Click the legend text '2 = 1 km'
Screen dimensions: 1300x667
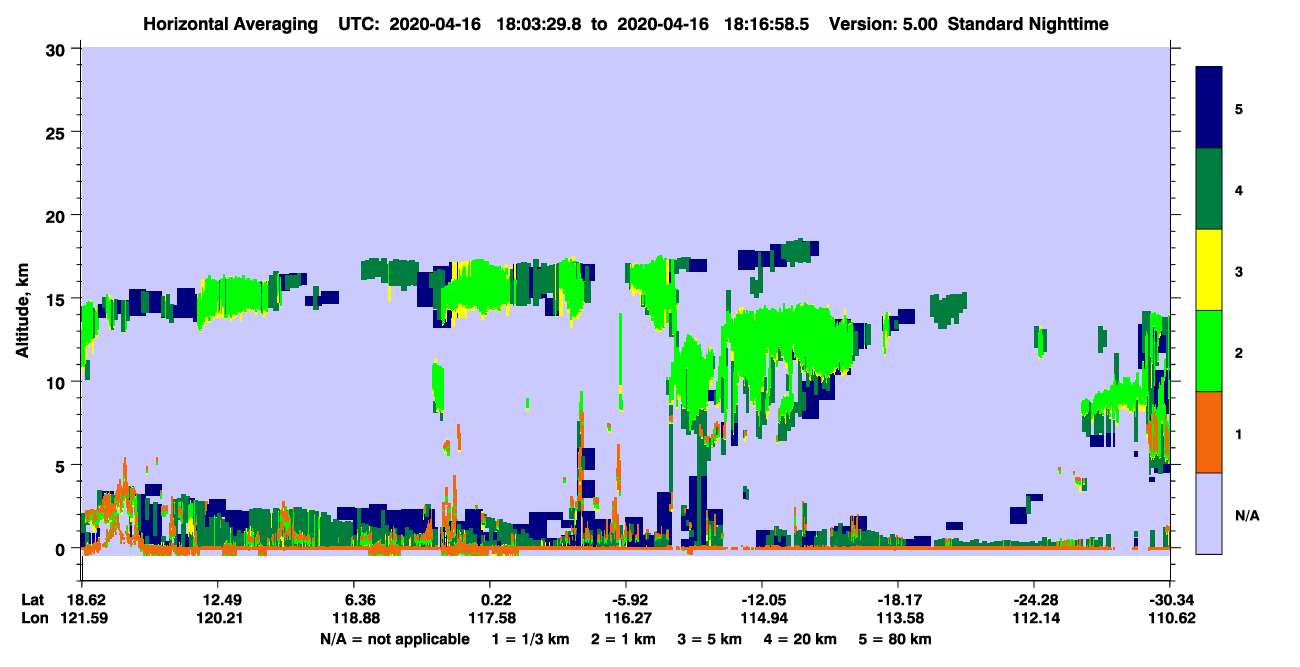[x=625, y=639]
